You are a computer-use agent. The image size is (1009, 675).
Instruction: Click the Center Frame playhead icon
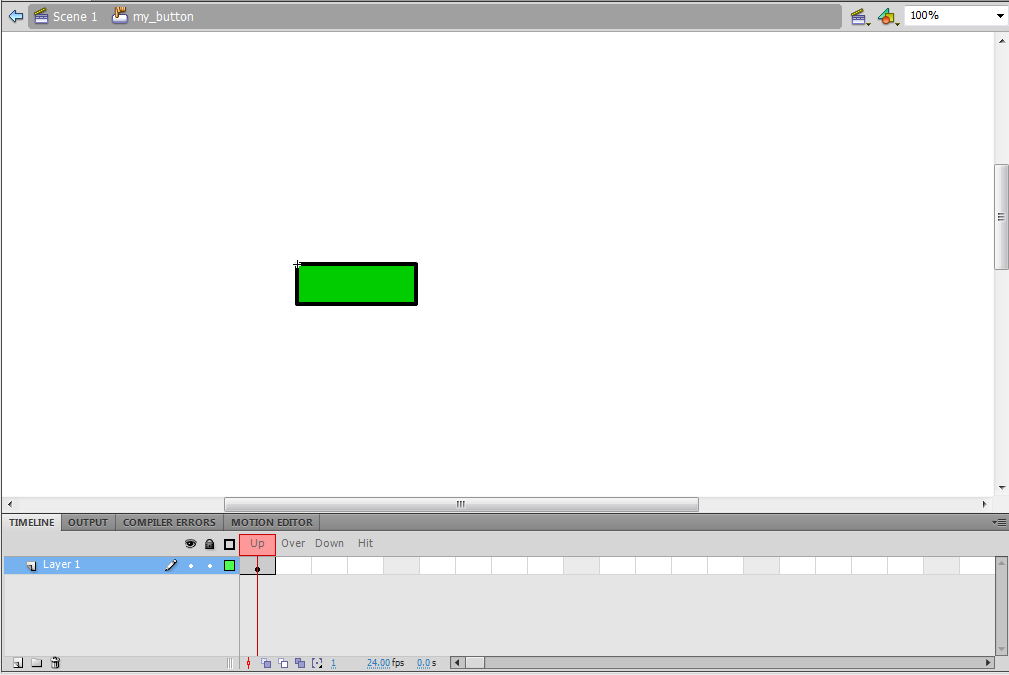(248, 663)
